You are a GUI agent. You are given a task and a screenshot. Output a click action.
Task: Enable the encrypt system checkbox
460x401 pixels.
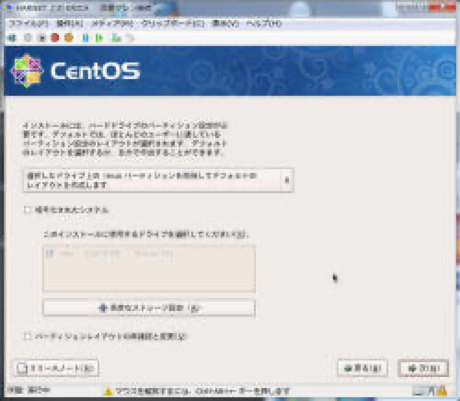[27, 210]
